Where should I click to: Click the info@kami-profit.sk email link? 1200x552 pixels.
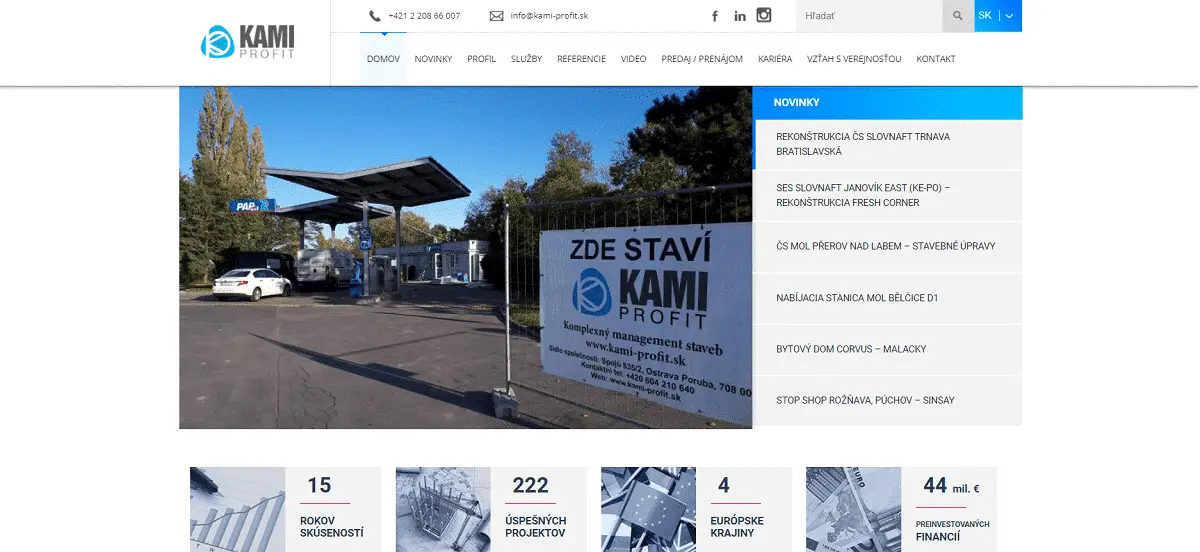(x=549, y=16)
